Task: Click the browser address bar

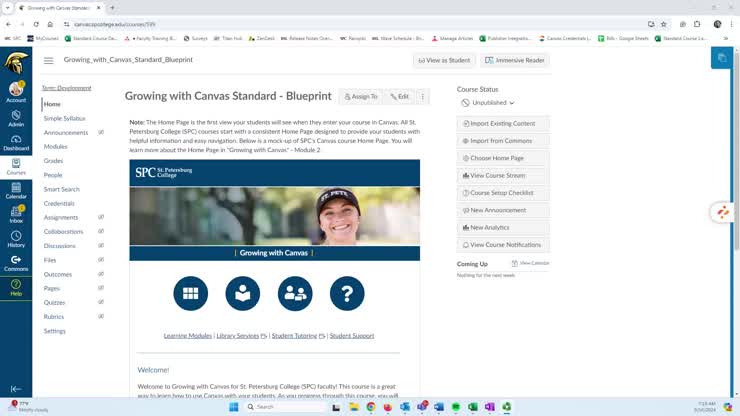Action: tap(354, 24)
